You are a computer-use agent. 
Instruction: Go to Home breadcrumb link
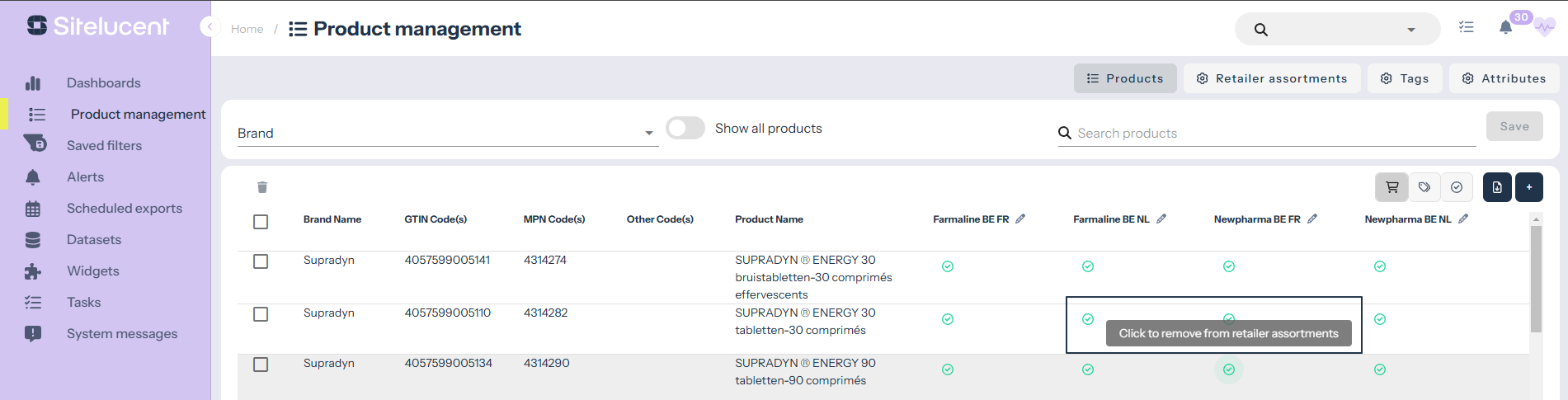click(x=247, y=29)
